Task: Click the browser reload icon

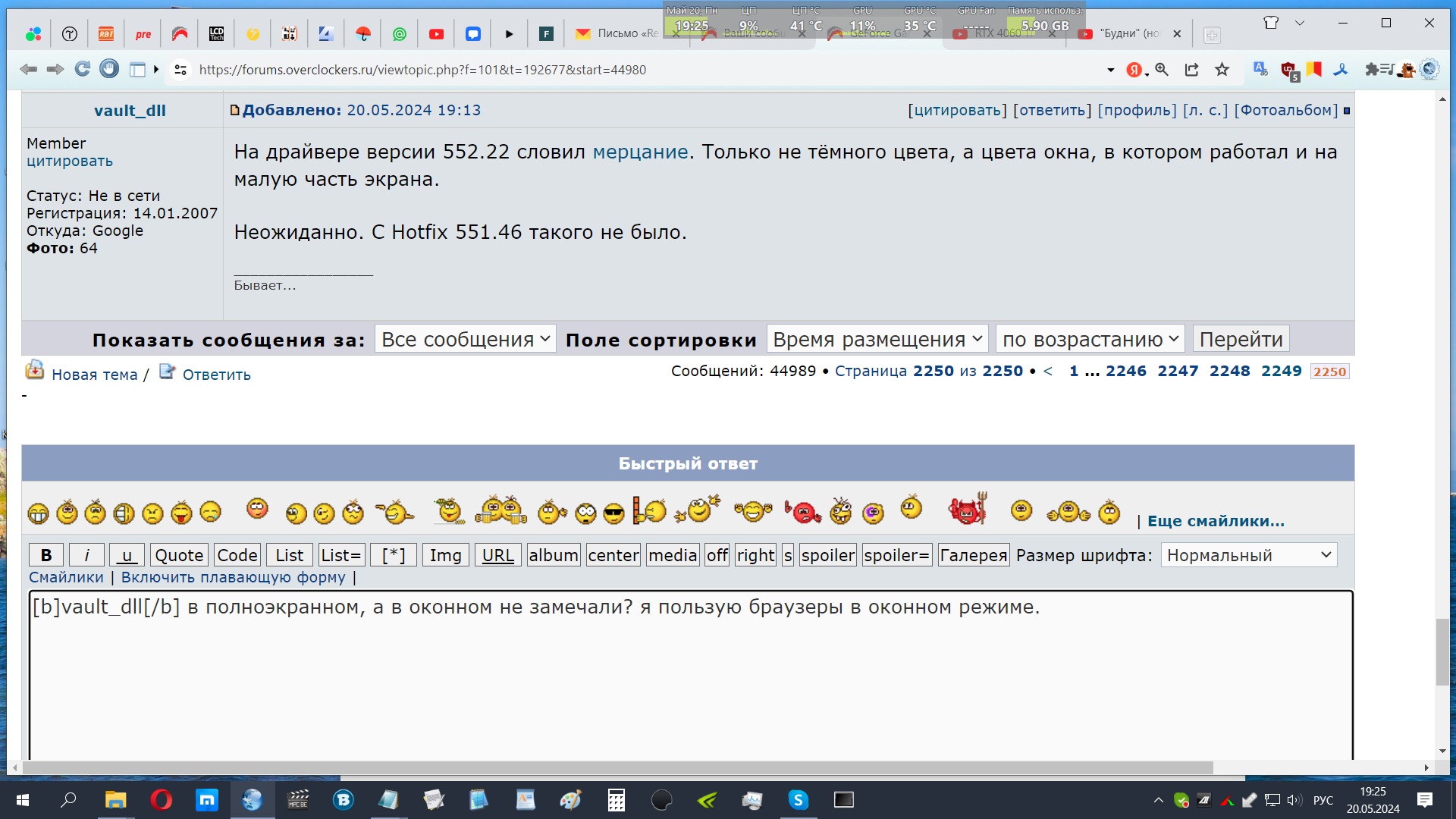Action: pyautogui.click(x=82, y=70)
